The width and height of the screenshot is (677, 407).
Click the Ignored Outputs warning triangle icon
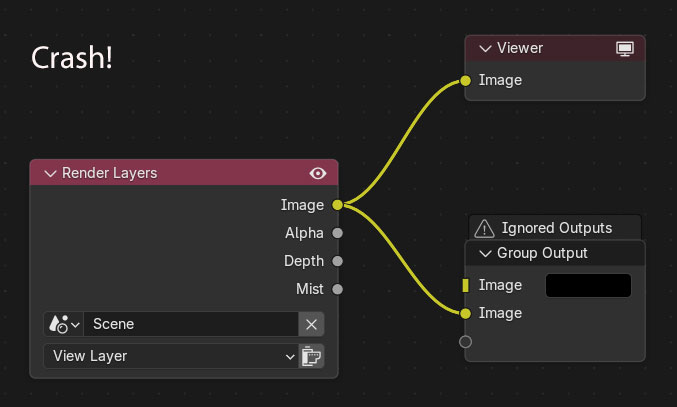coord(484,228)
